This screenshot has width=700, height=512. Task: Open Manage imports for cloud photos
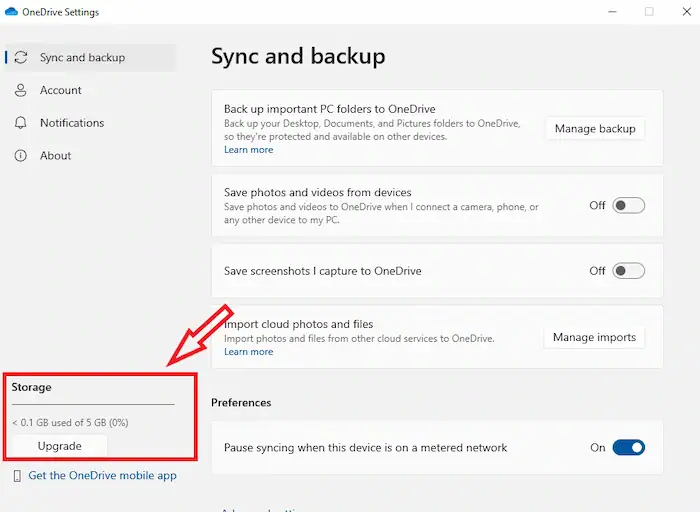(x=594, y=338)
